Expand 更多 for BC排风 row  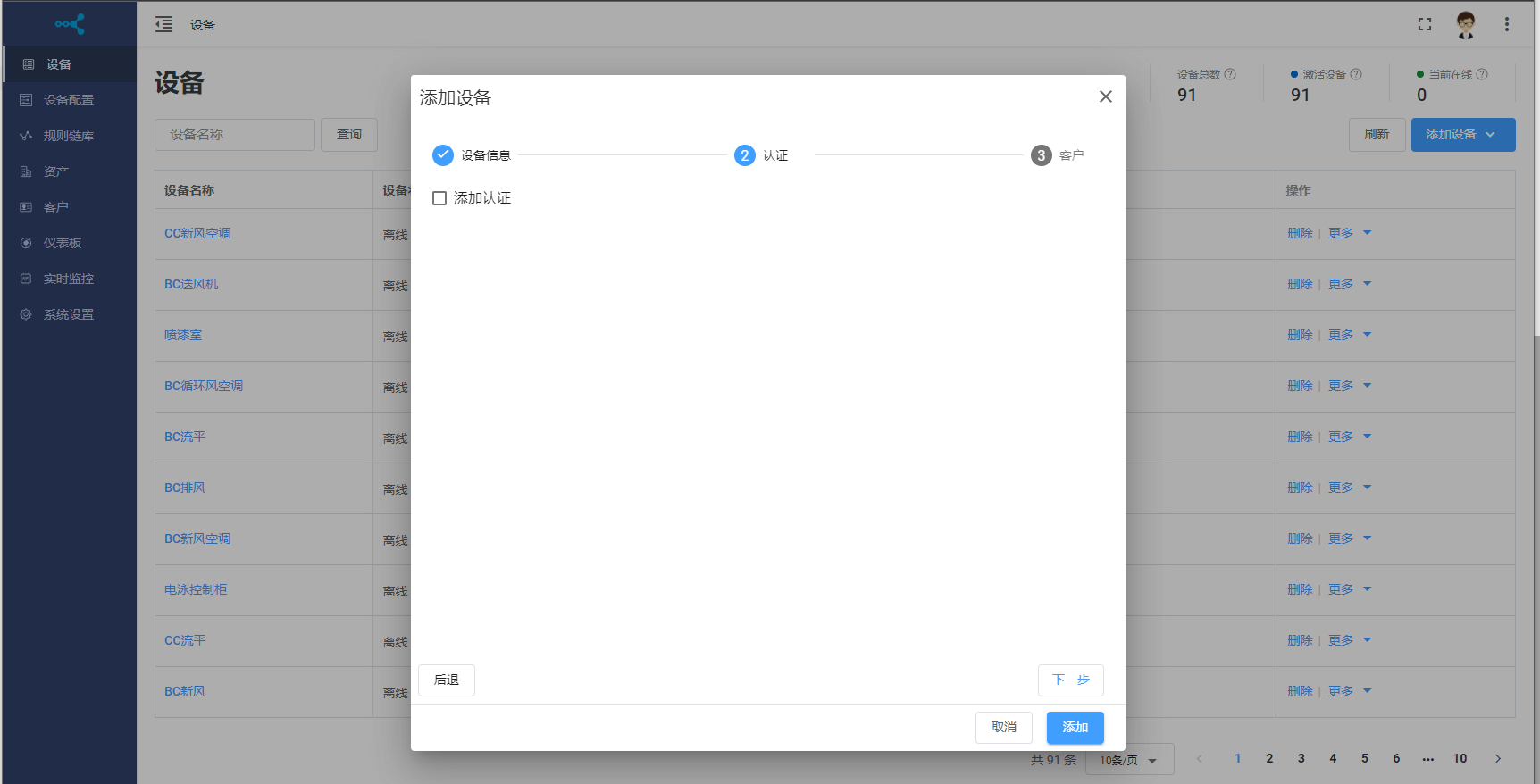[x=1349, y=488]
